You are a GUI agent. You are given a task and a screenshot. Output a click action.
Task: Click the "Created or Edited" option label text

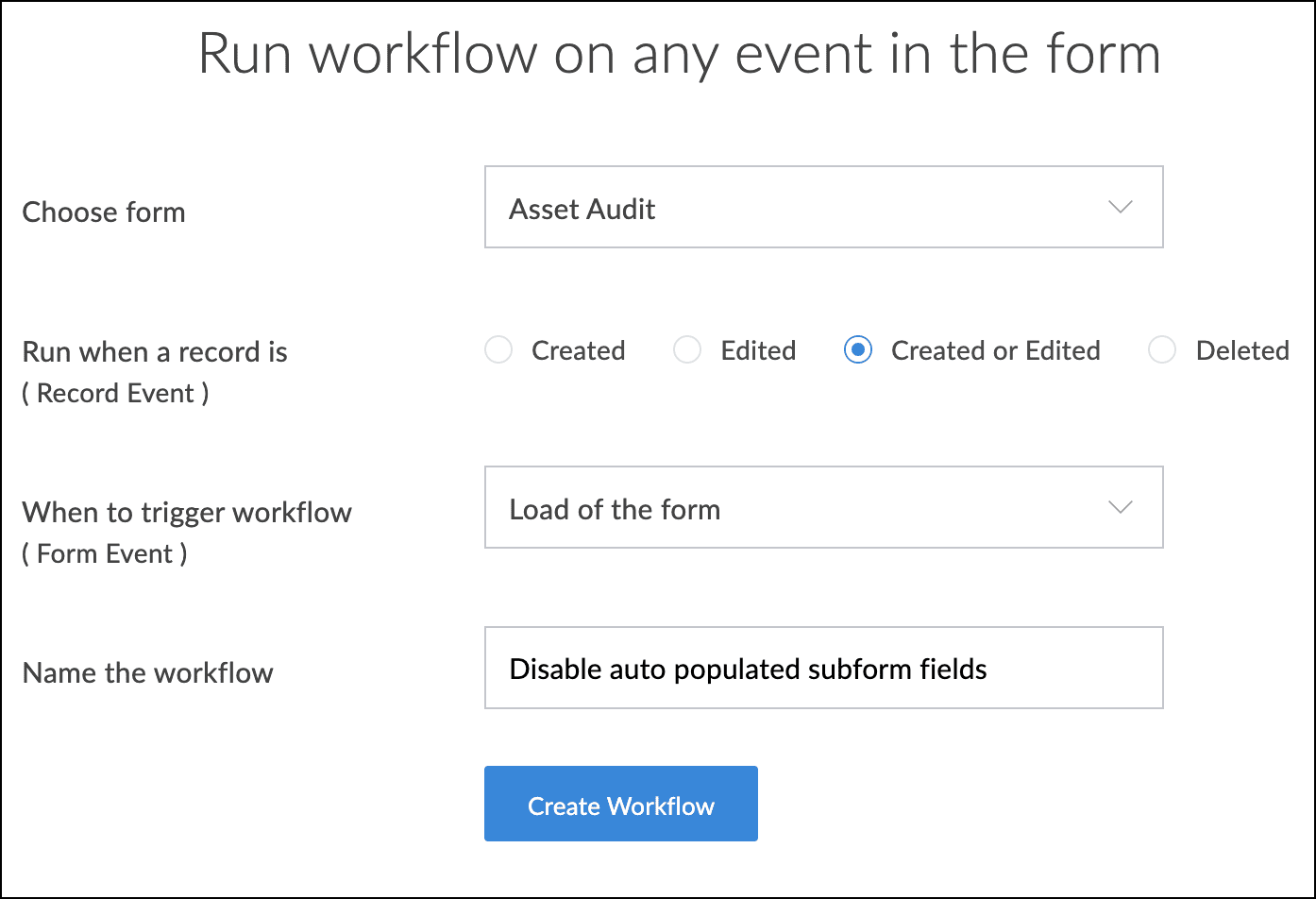point(995,350)
